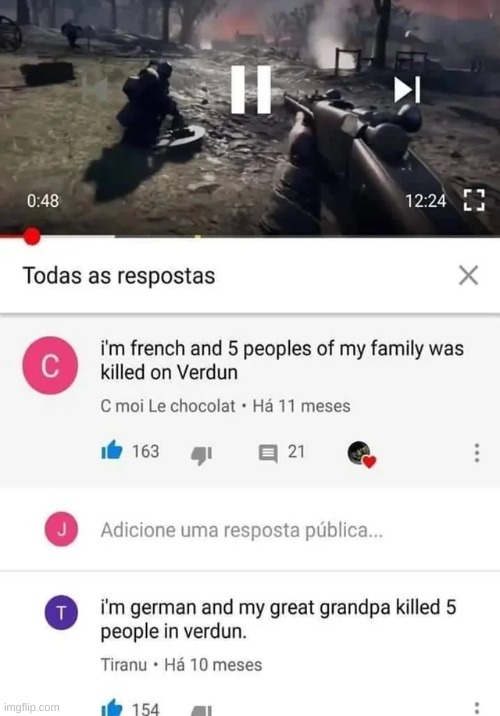
Task: Like Tiranu's reply with 154 likes
Action: coord(112,707)
